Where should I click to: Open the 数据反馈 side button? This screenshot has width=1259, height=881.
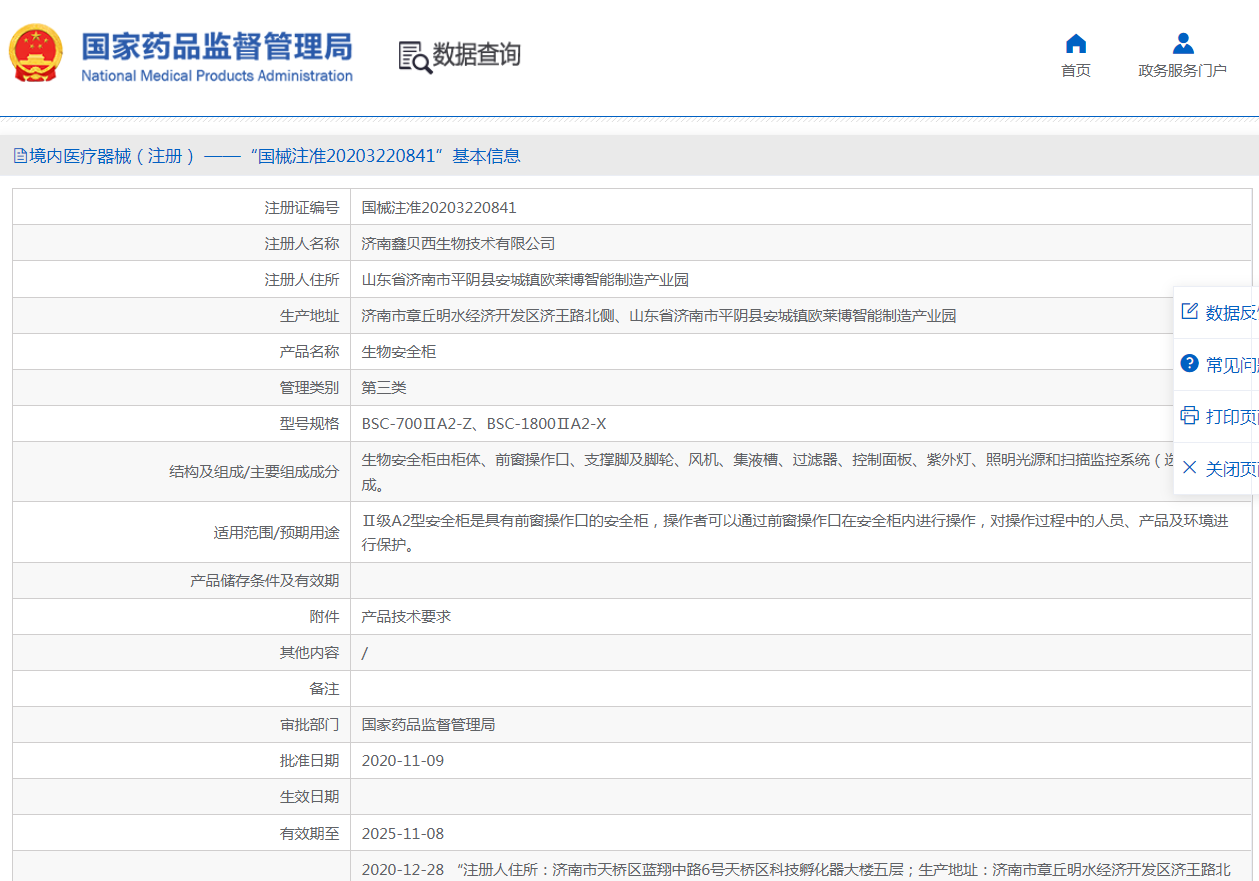(x=1216, y=312)
